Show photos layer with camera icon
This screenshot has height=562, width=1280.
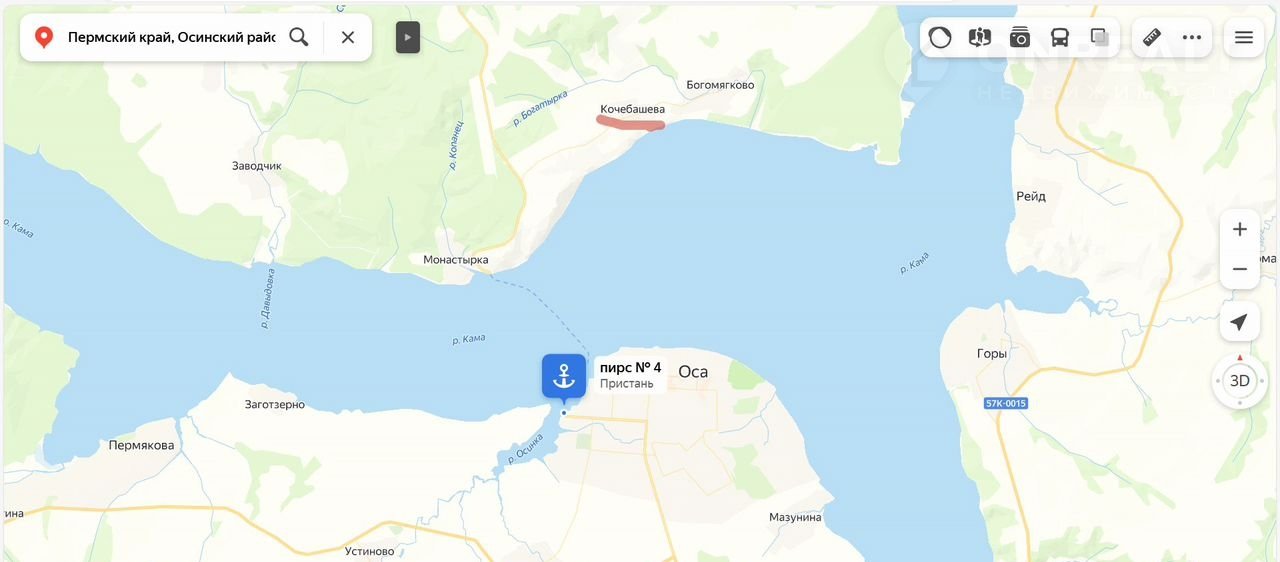point(1020,37)
